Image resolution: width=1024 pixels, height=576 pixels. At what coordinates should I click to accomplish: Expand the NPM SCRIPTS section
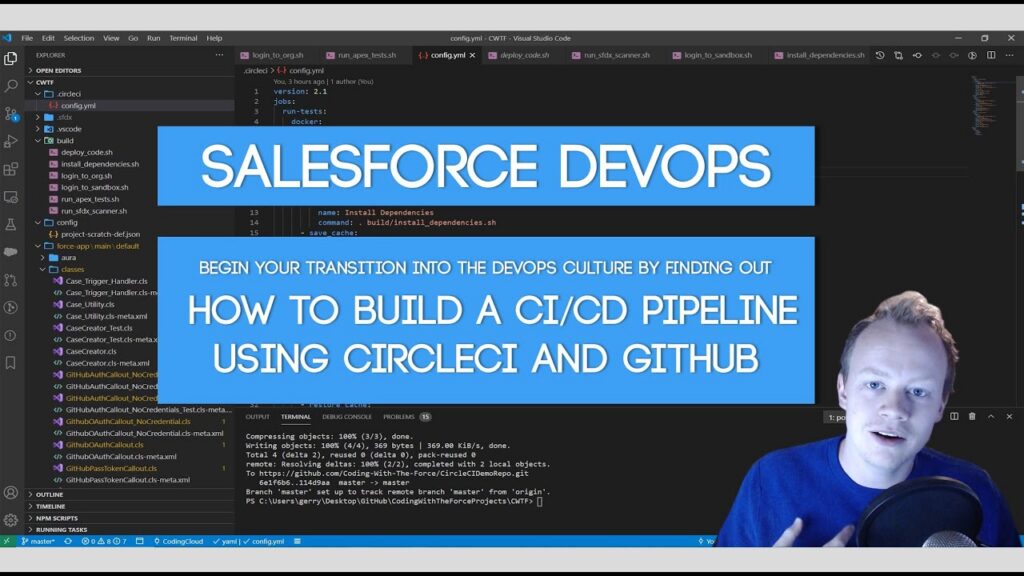click(56, 518)
